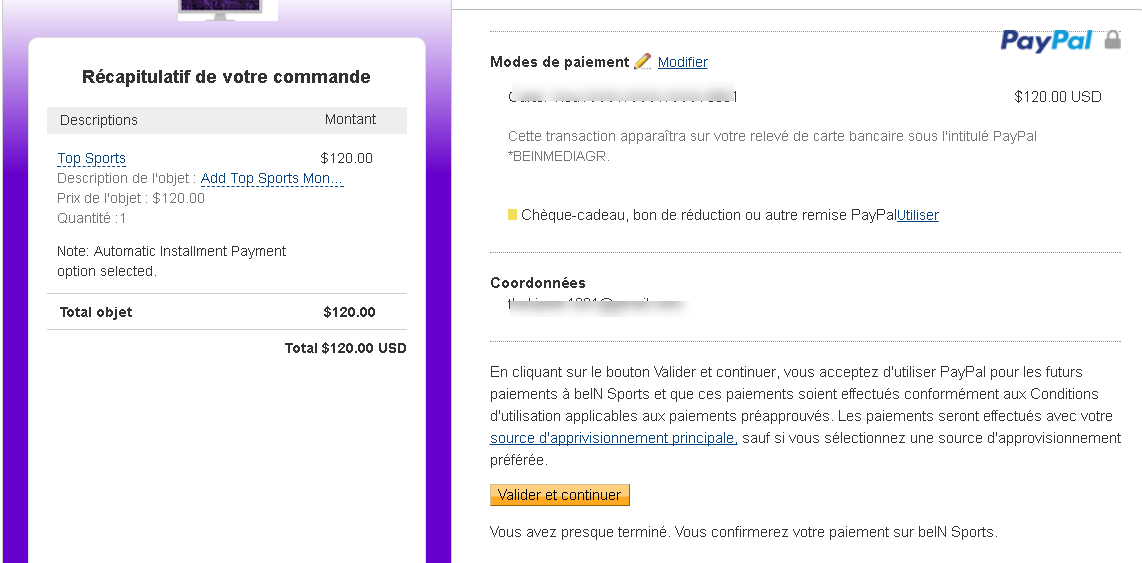Open the source d'approvisionnement principale link
Screen dimensions: 1142x563
(613, 438)
